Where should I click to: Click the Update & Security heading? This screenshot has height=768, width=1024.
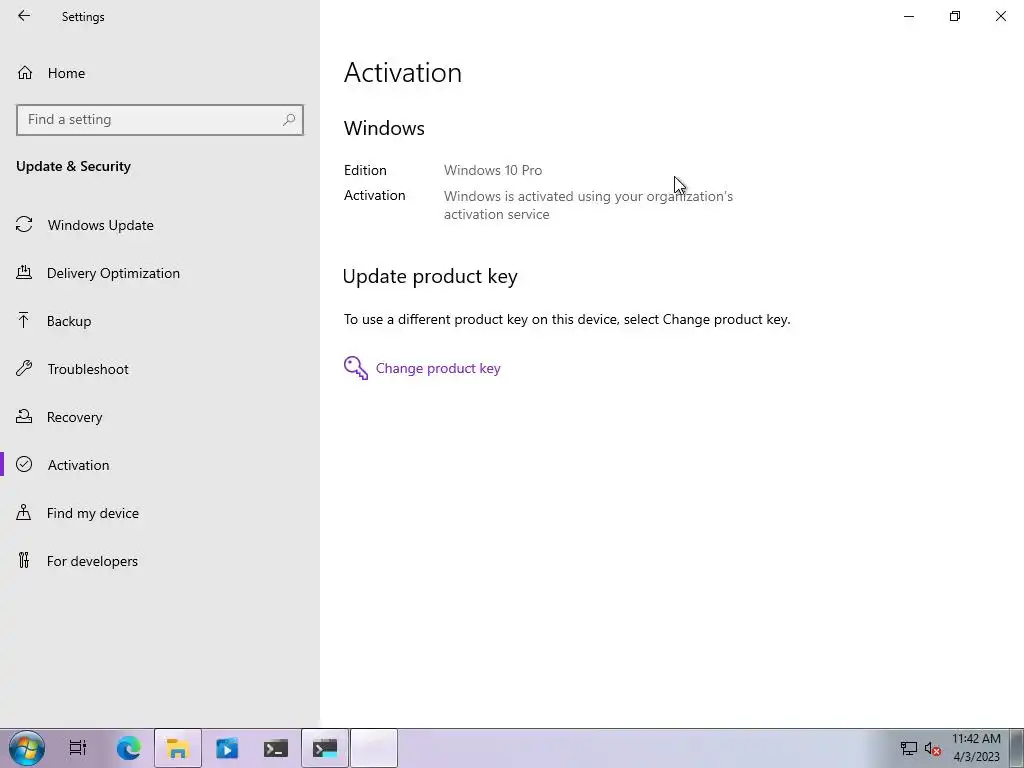point(73,167)
